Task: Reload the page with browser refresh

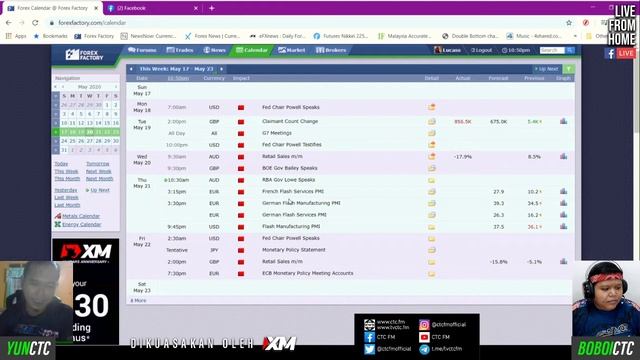Action: (x=35, y=23)
